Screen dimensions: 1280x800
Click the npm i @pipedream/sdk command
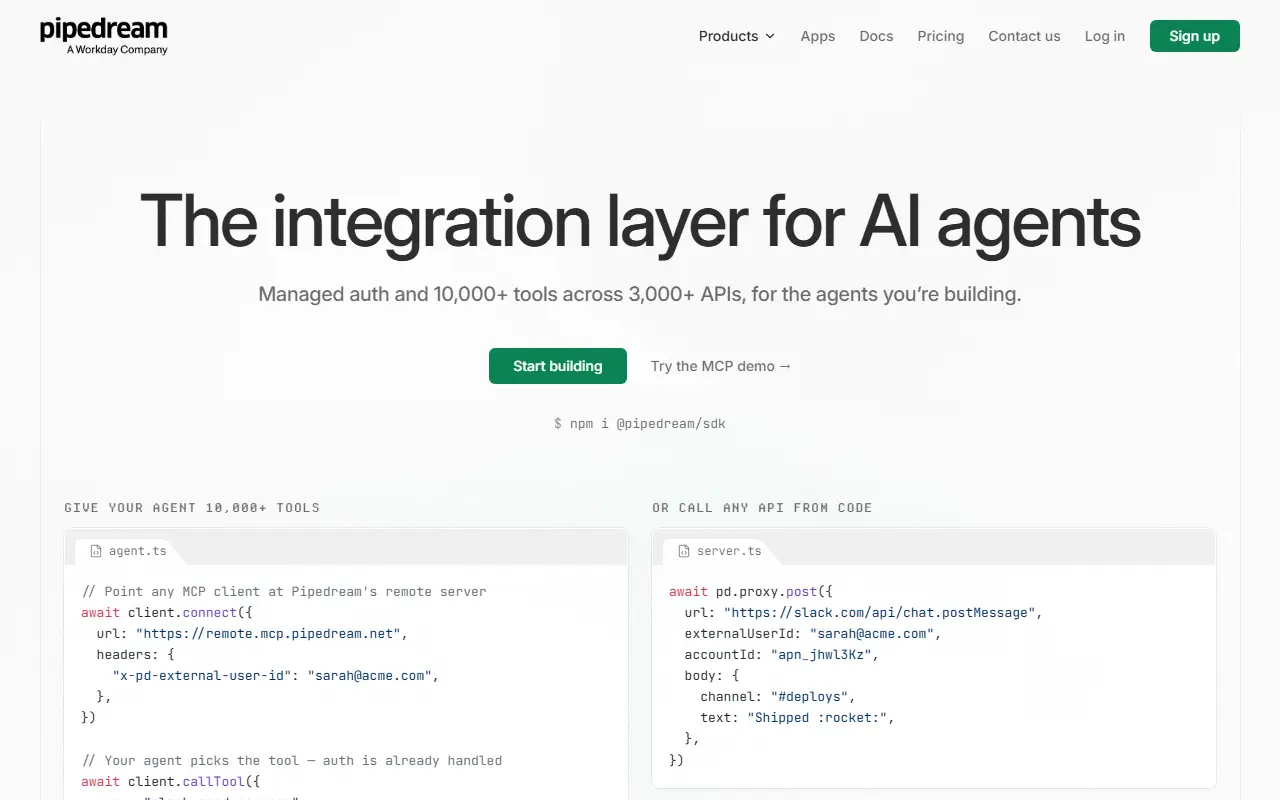pos(640,424)
